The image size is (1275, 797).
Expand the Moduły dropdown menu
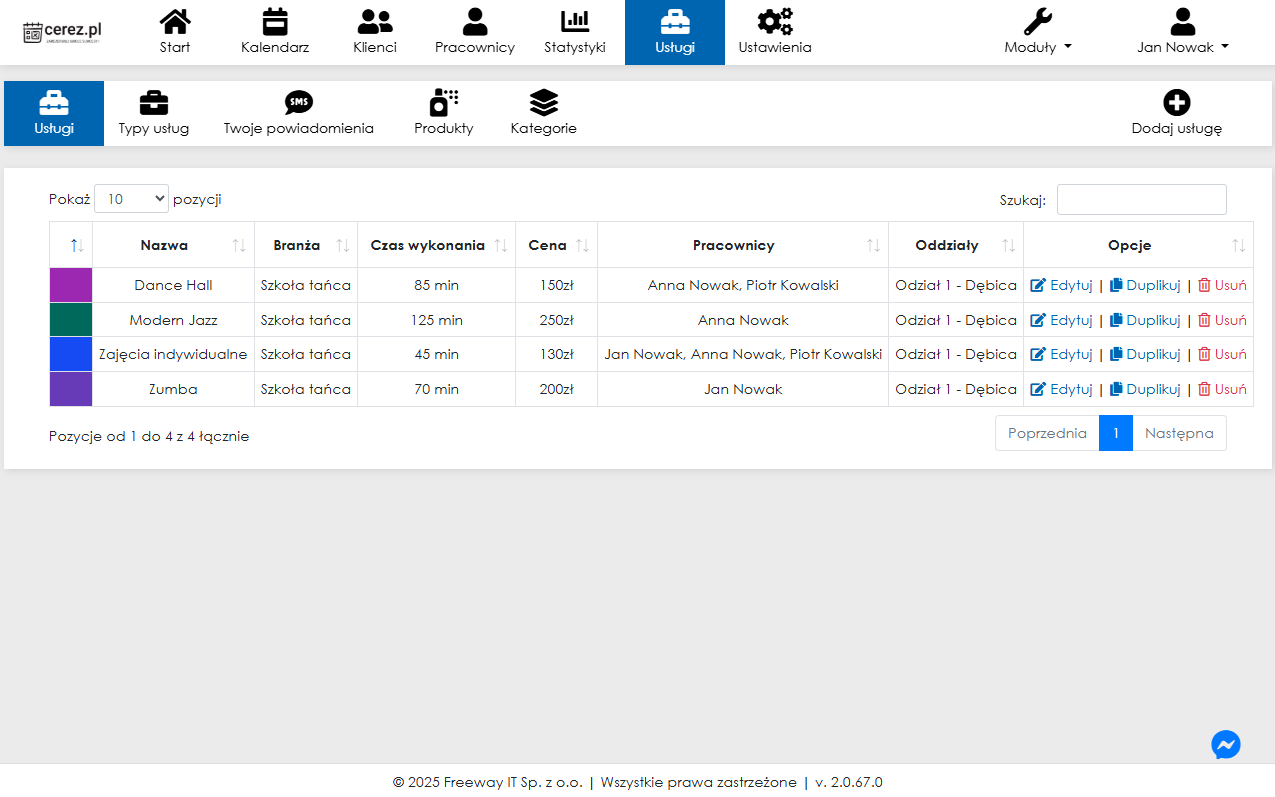[x=1038, y=47]
